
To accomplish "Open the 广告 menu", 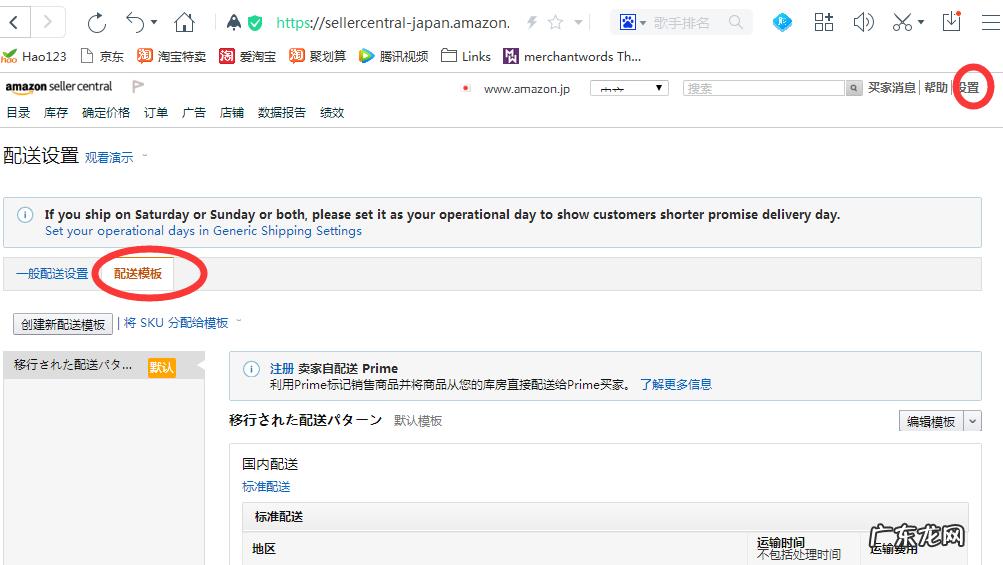I will (x=194, y=113).
